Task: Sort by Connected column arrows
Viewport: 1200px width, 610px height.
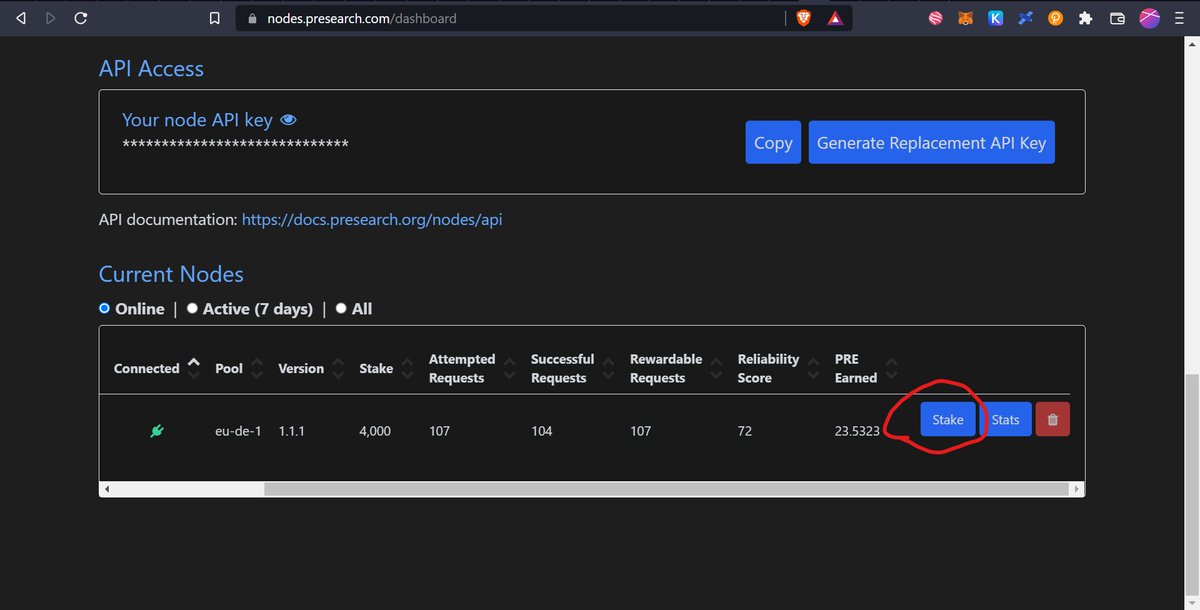Action: pos(194,368)
